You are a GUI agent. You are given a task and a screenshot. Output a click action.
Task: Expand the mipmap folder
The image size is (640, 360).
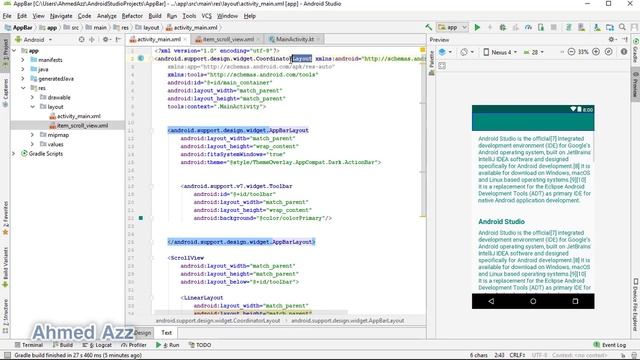coord(32,135)
